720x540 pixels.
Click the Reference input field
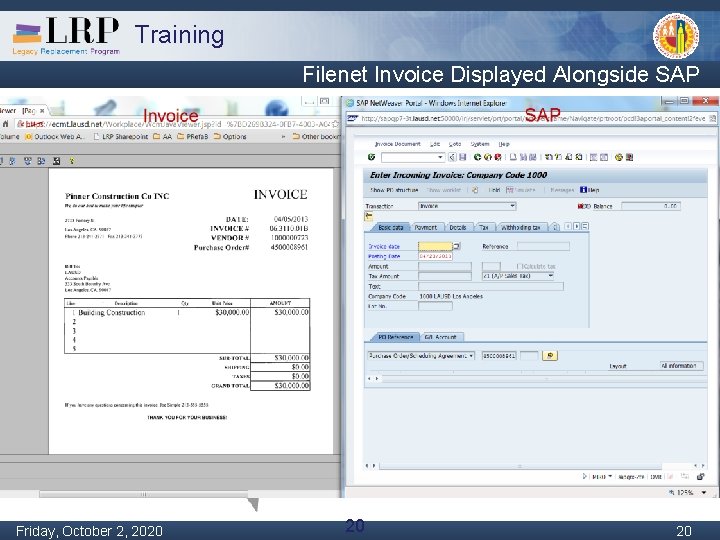[x=543, y=246]
